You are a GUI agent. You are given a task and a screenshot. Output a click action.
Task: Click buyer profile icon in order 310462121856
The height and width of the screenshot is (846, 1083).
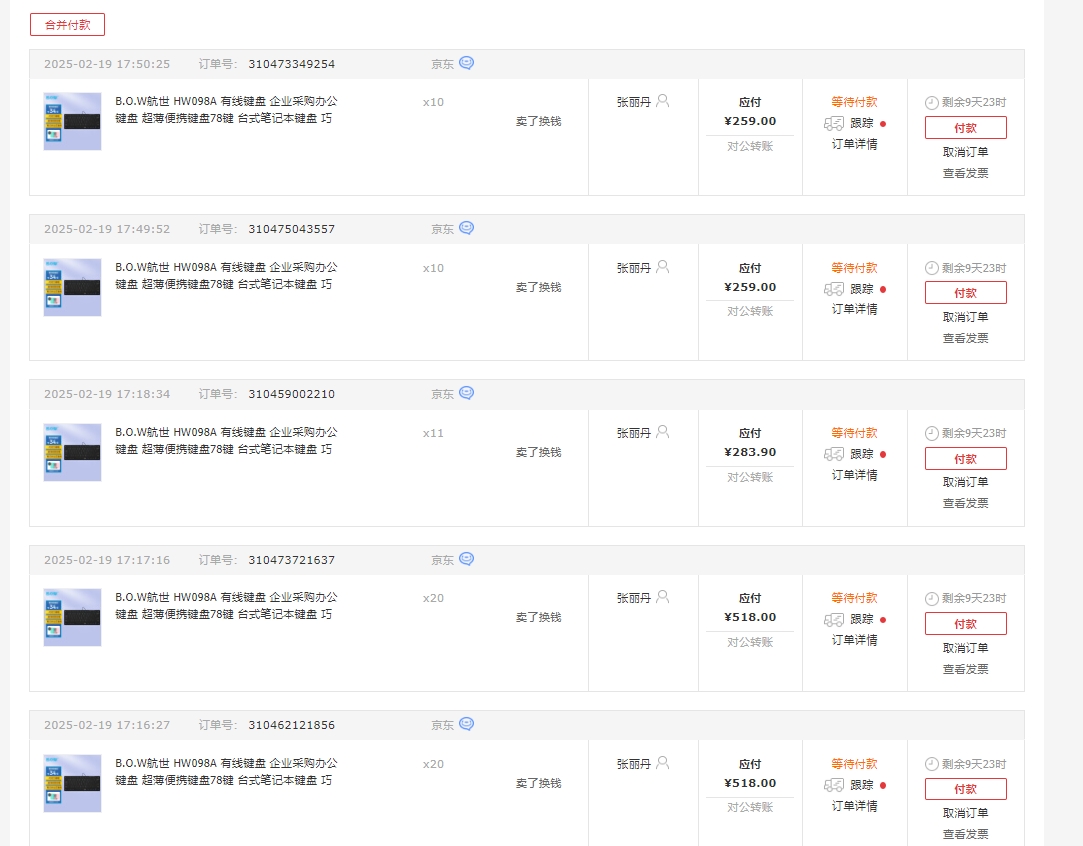(x=662, y=762)
